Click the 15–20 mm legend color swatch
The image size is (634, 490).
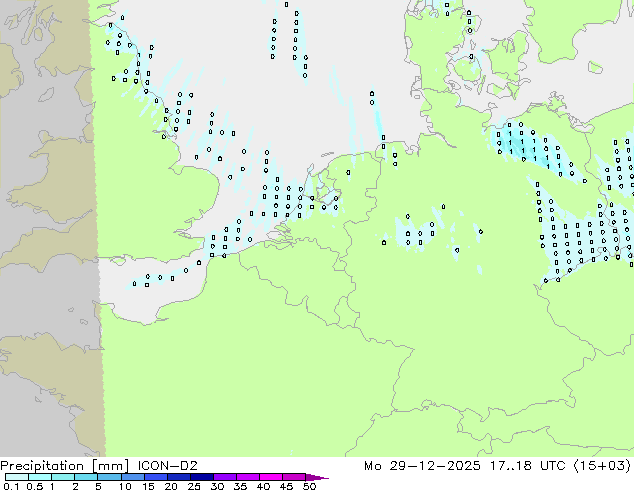click(x=156, y=477)
